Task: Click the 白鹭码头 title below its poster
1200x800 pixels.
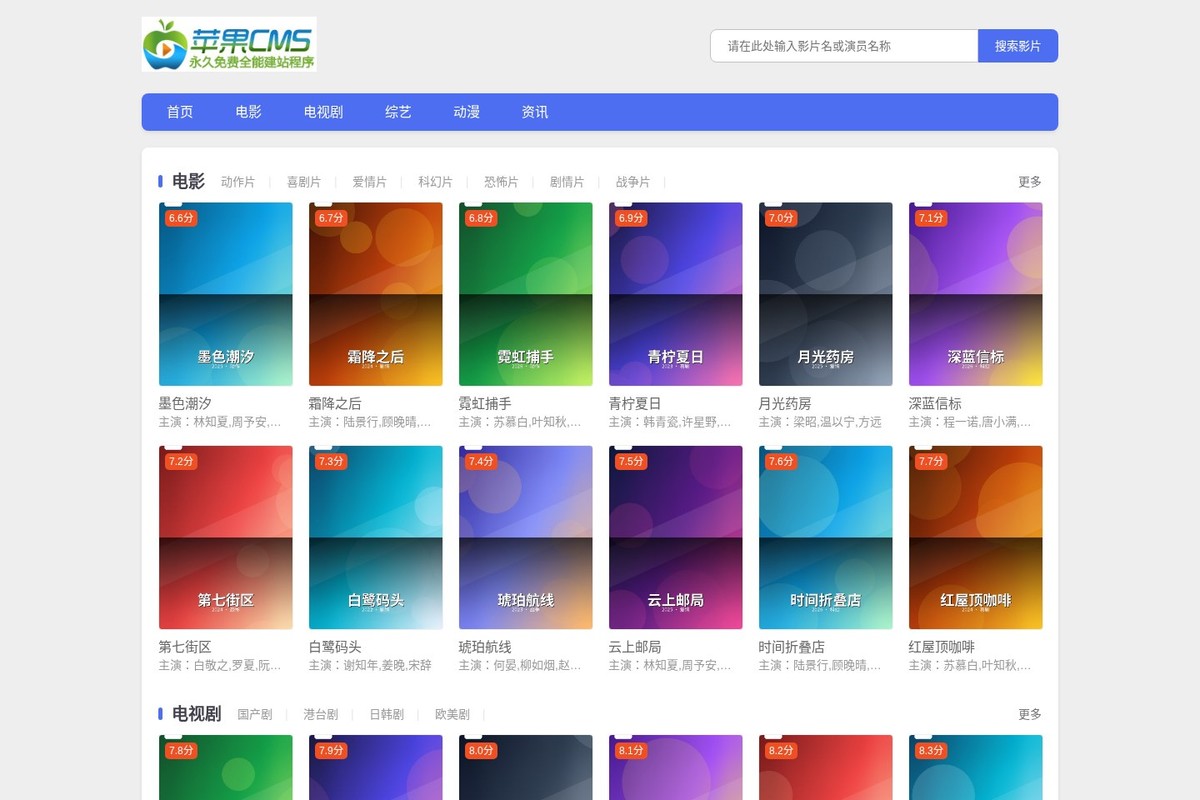Action: point(335,647)
